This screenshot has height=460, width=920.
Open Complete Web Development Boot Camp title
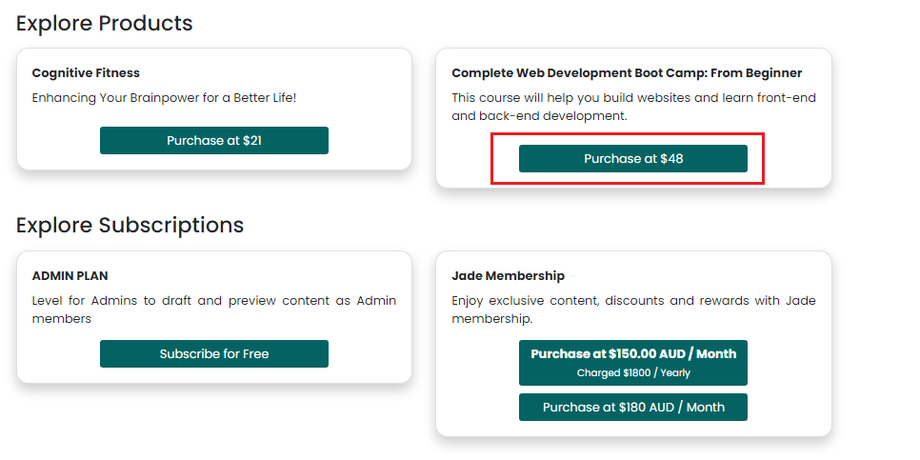point(626,73)
